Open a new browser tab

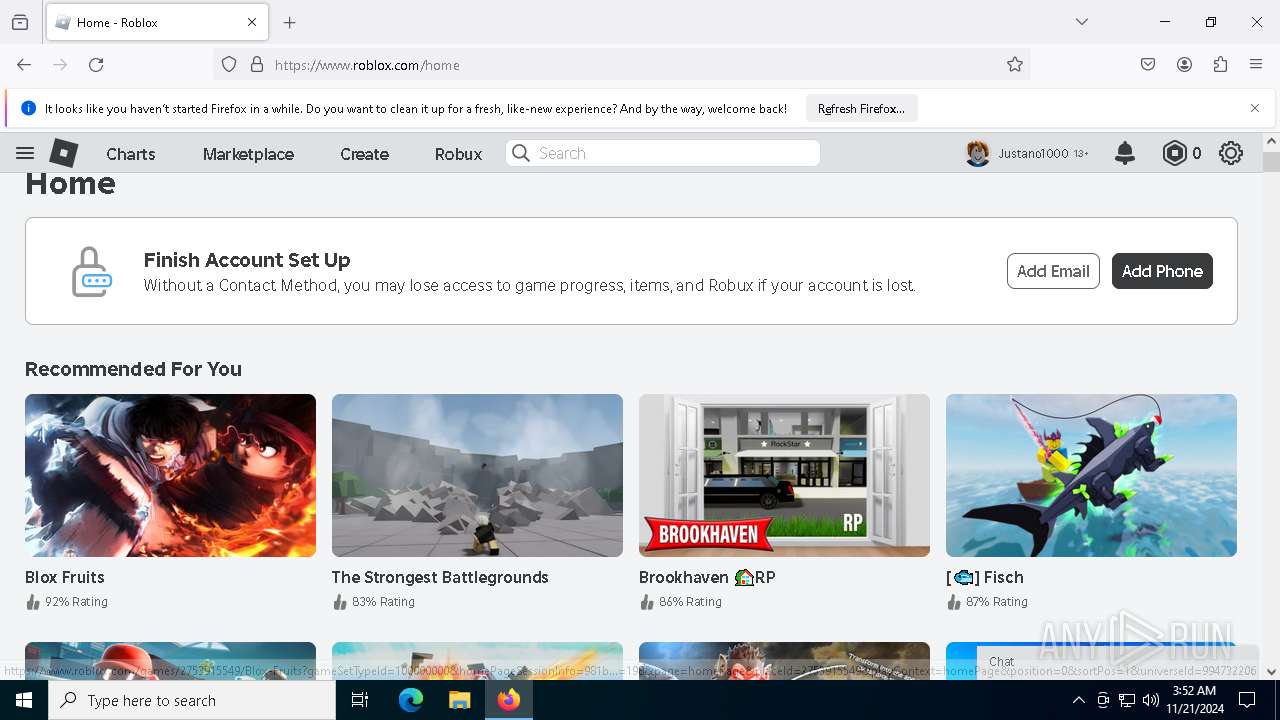[x=290, y=22]
